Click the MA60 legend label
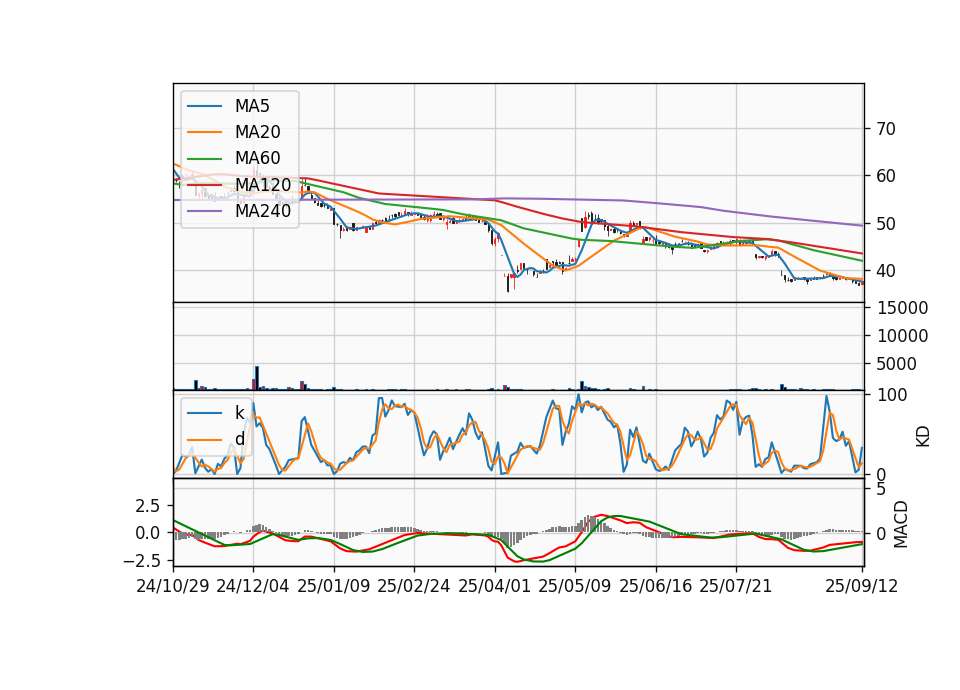This screenshot has width=960, height=690. [258, 159]
